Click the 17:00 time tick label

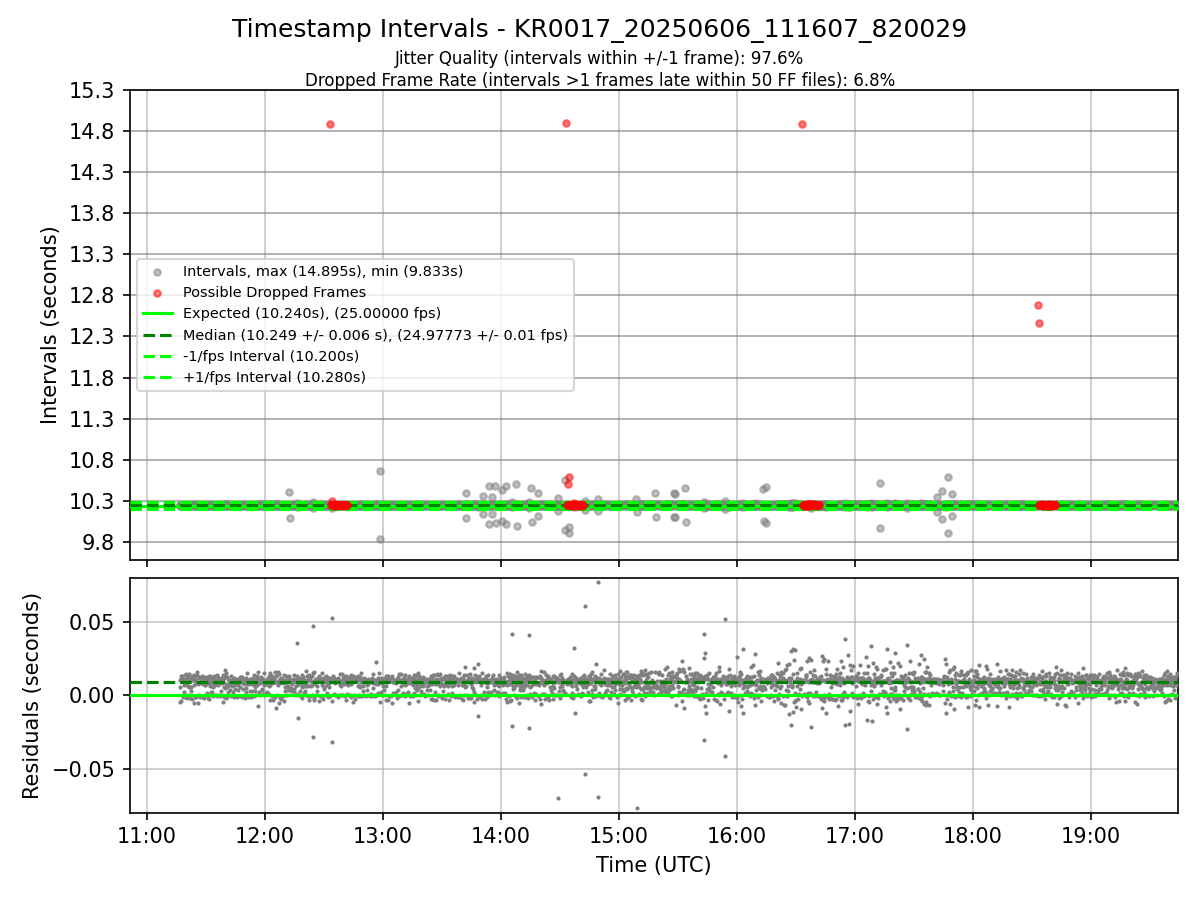coord(855,834)
